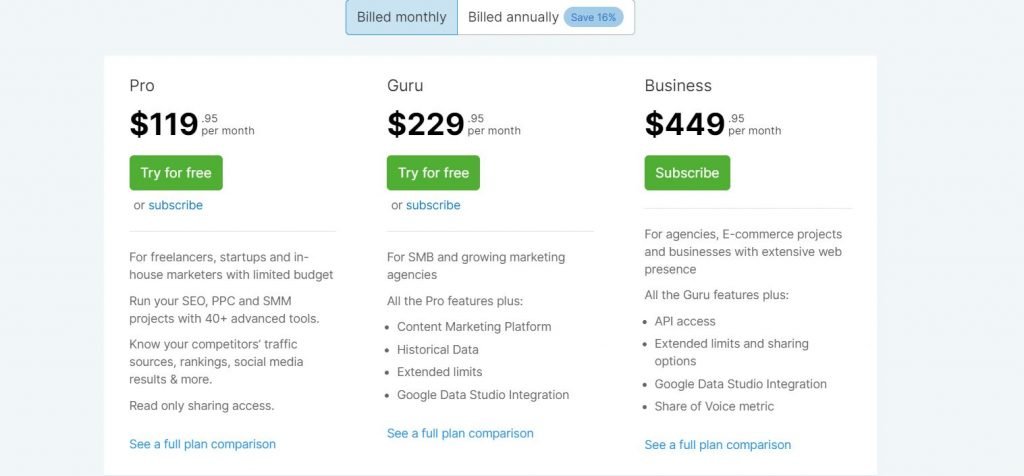Screen dimensions: 1024x476
Task: Open full plan comparison under Guru
Action: coord(460,434)
